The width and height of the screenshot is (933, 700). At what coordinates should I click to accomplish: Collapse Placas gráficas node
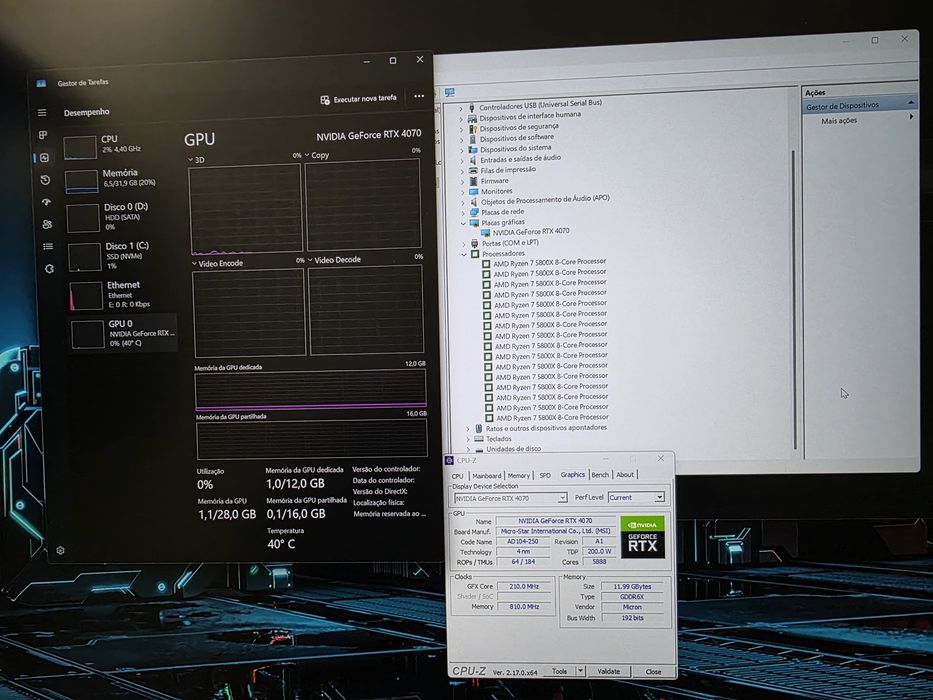[x=464, y=224]
